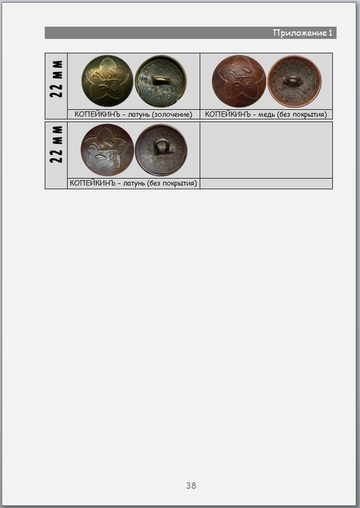The image size is (360, 508).
Task: Click the '22 мм' label of the first table
Action: coord(56,79)
